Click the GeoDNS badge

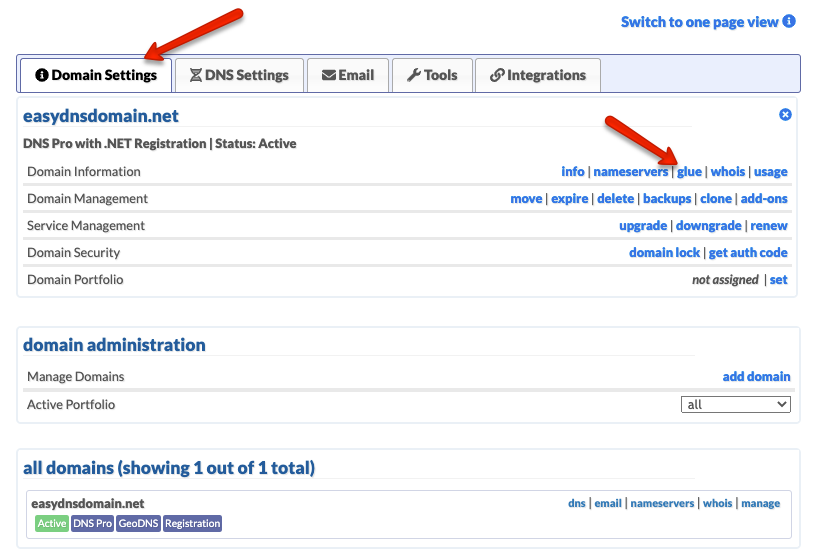[x=138, y=523]
